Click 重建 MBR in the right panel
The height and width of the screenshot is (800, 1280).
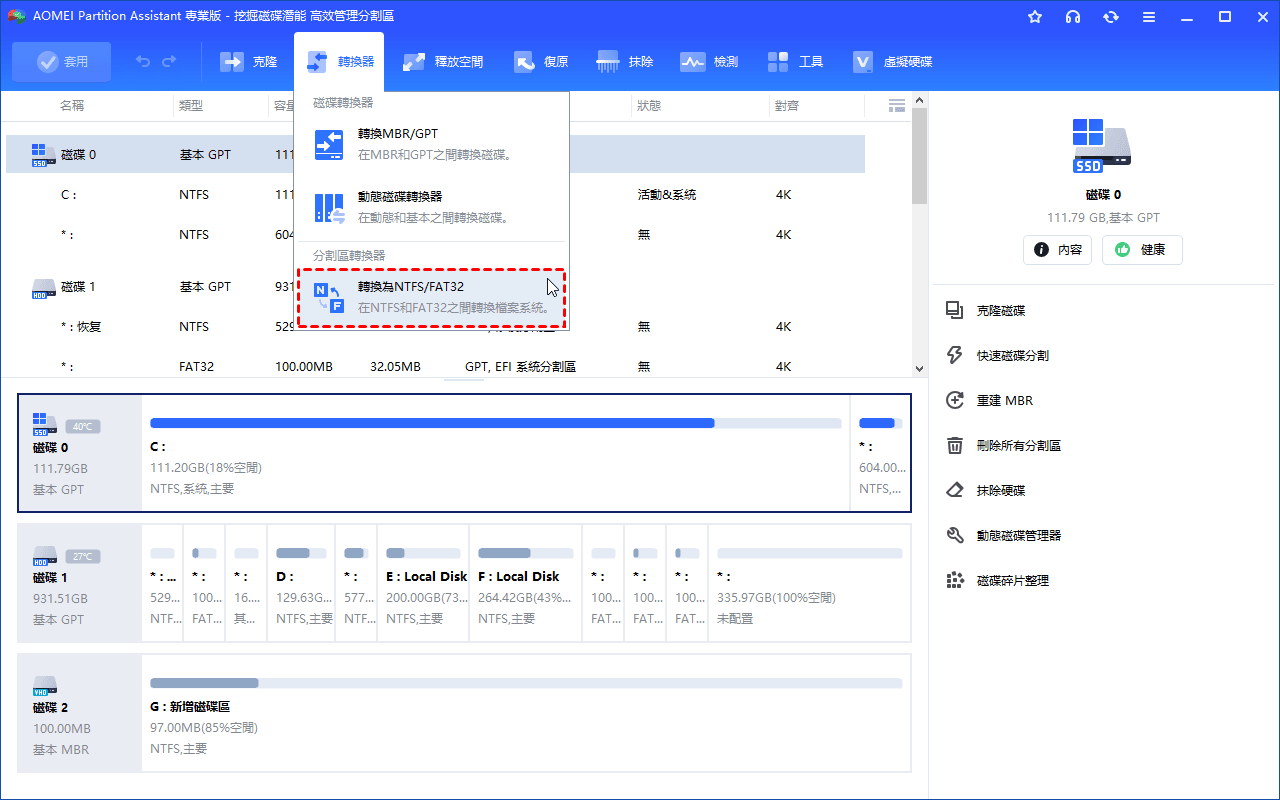click(1004, 400)
